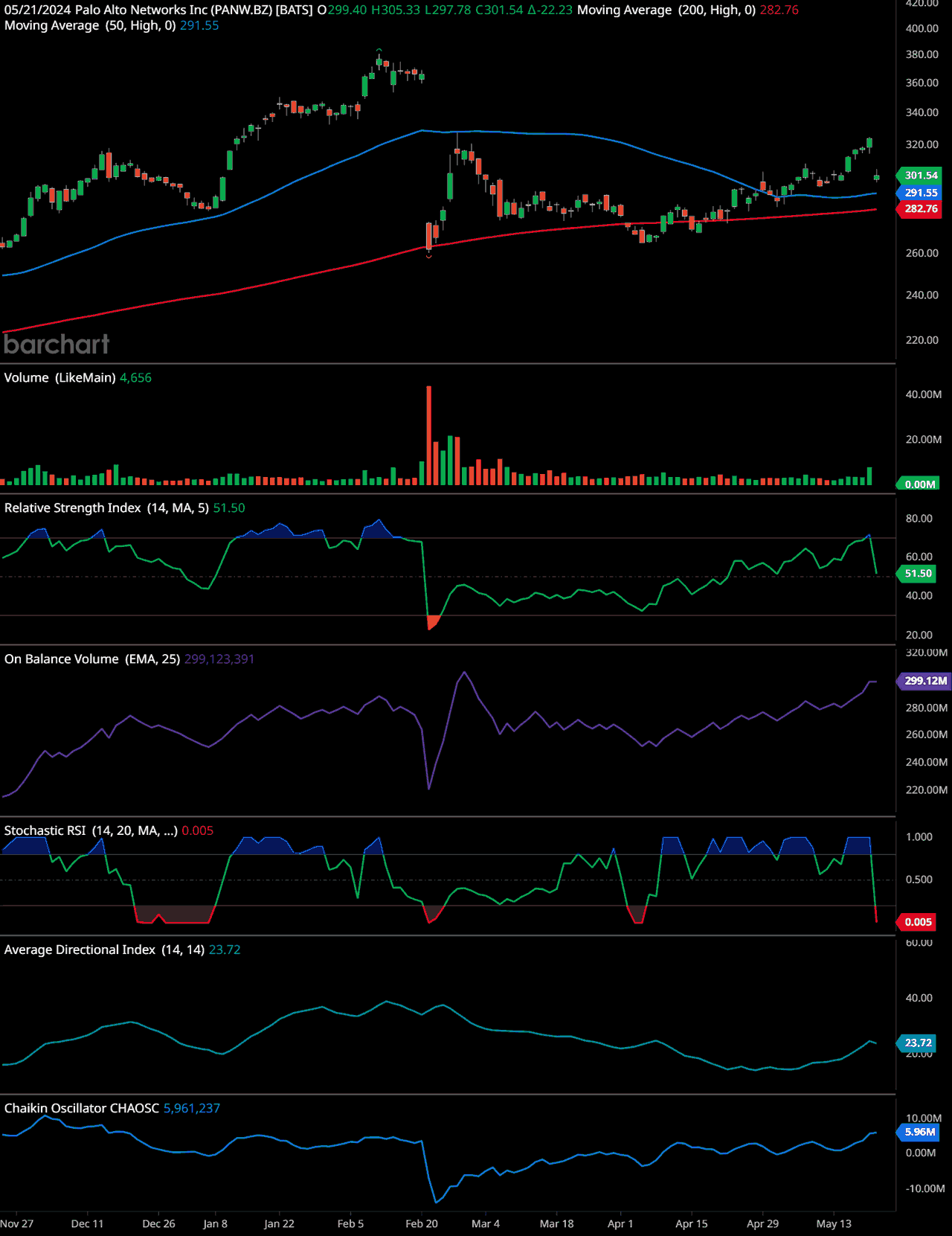Click the 280.00M OBV axis label
This screenshot has height=1236, width=952.
927,708
